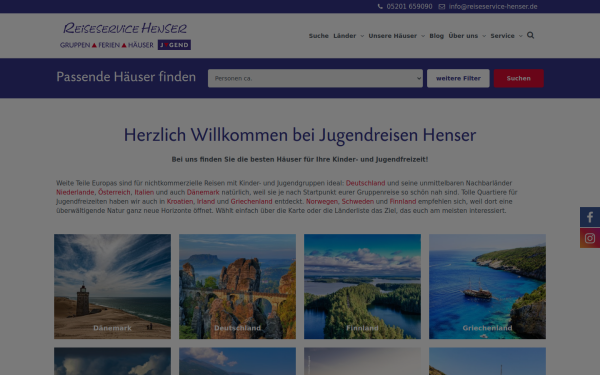Open the Griechenland coast image tile
The width and height of the screenshot is (600, 375).
coord(488,286)
